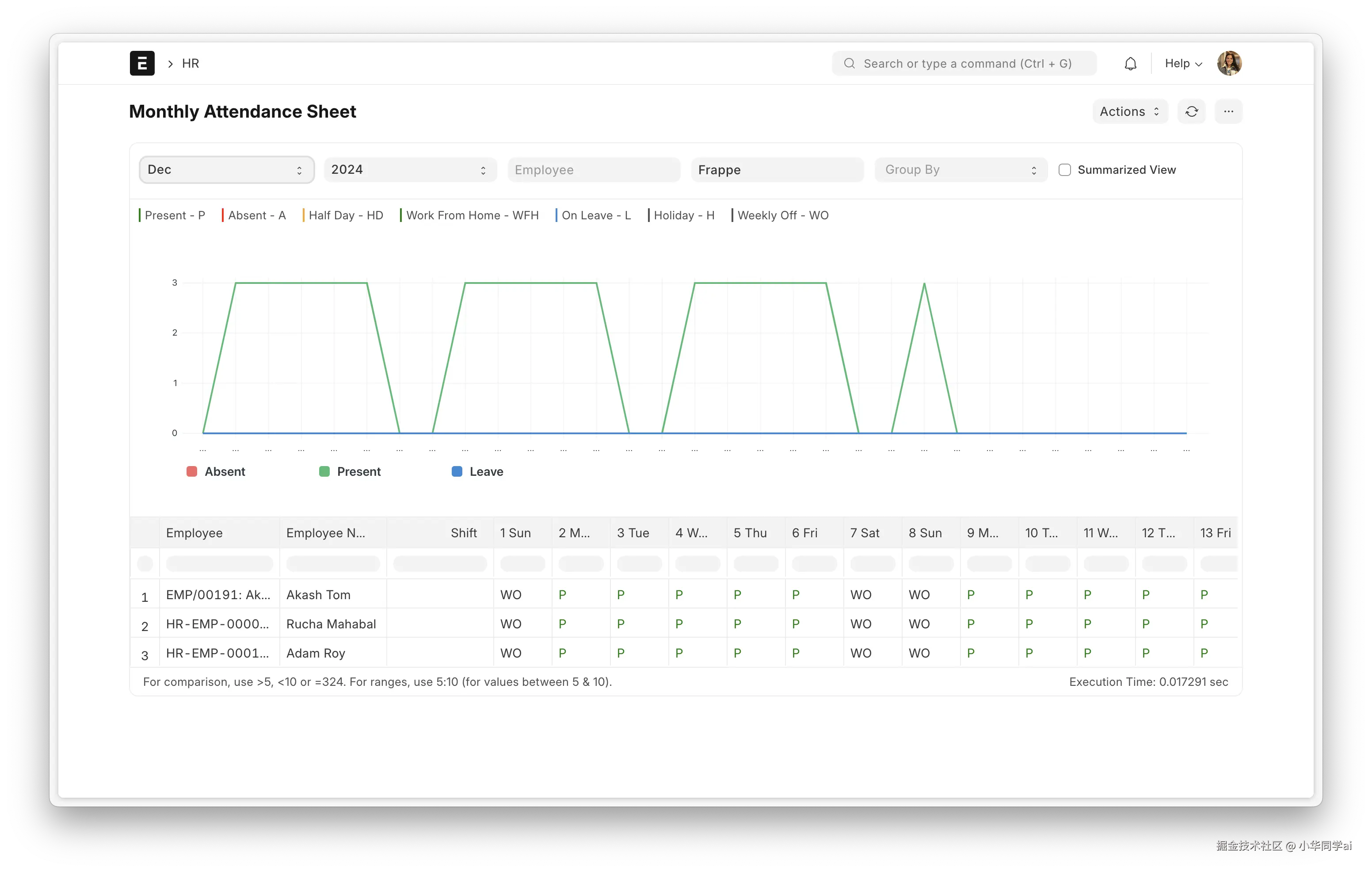Screen dimensions: 1372x872
Task: Click the ERPNext home logo icon
Action: coord(142,63)
